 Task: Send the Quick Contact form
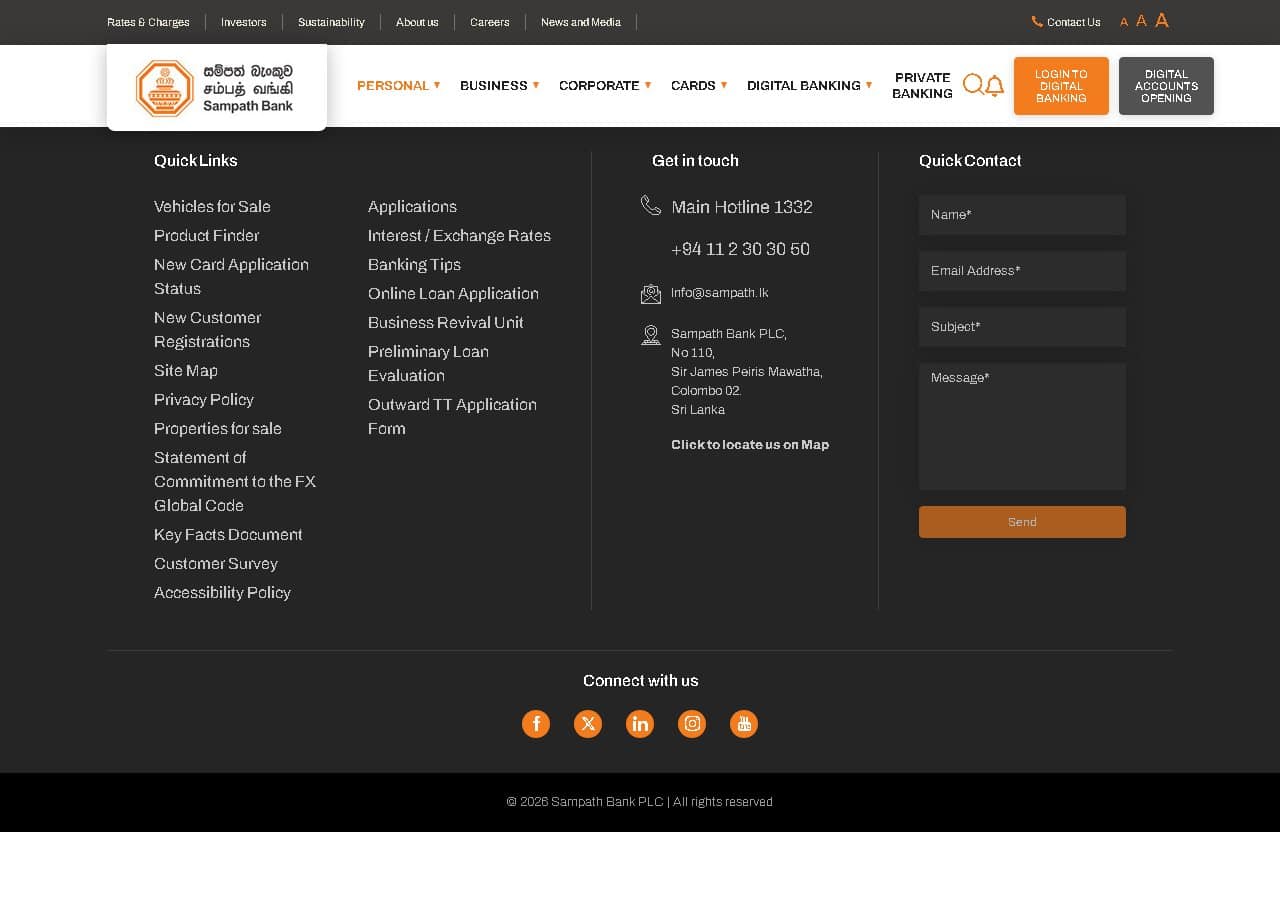(x=1022, y=522)
